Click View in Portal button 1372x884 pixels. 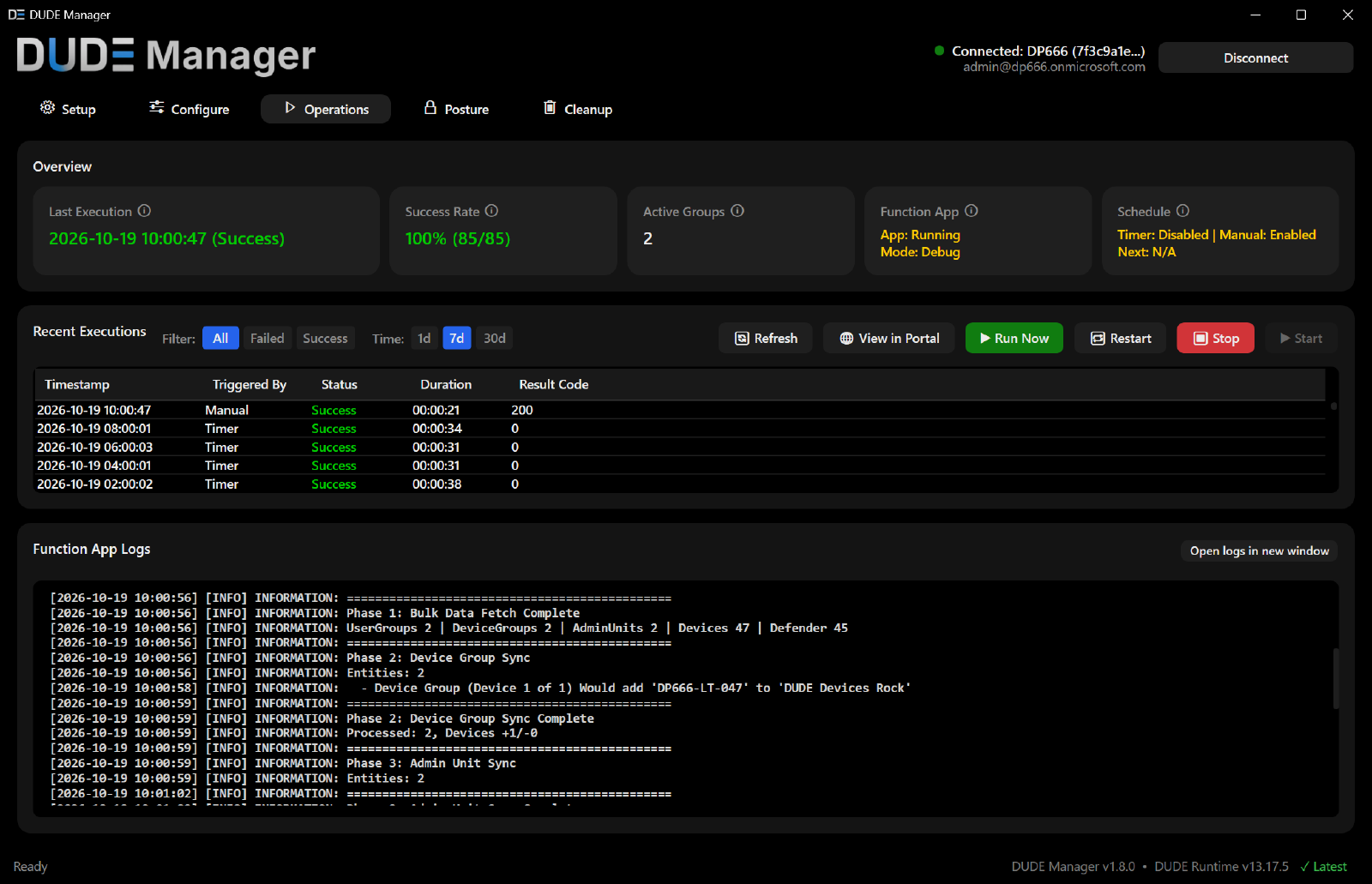point(889,338)
